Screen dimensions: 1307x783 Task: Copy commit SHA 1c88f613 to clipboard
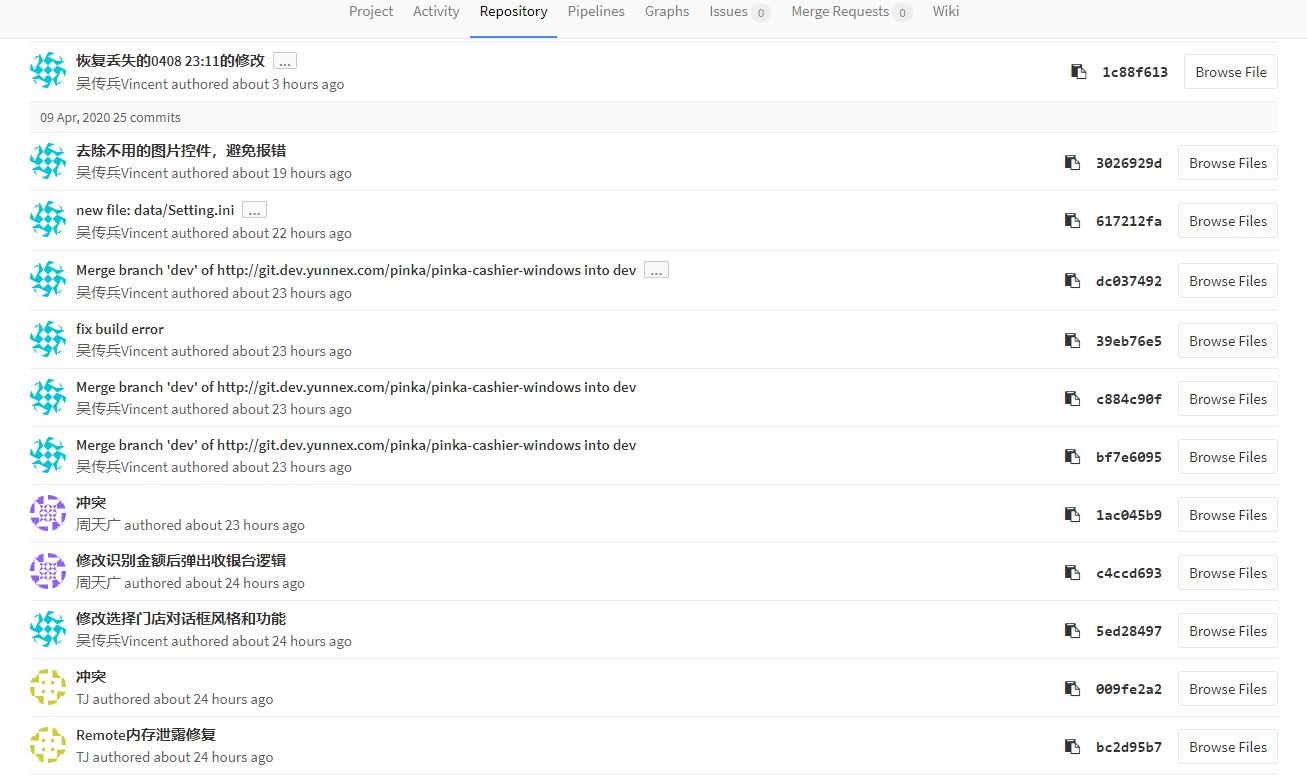(1078, 72)
